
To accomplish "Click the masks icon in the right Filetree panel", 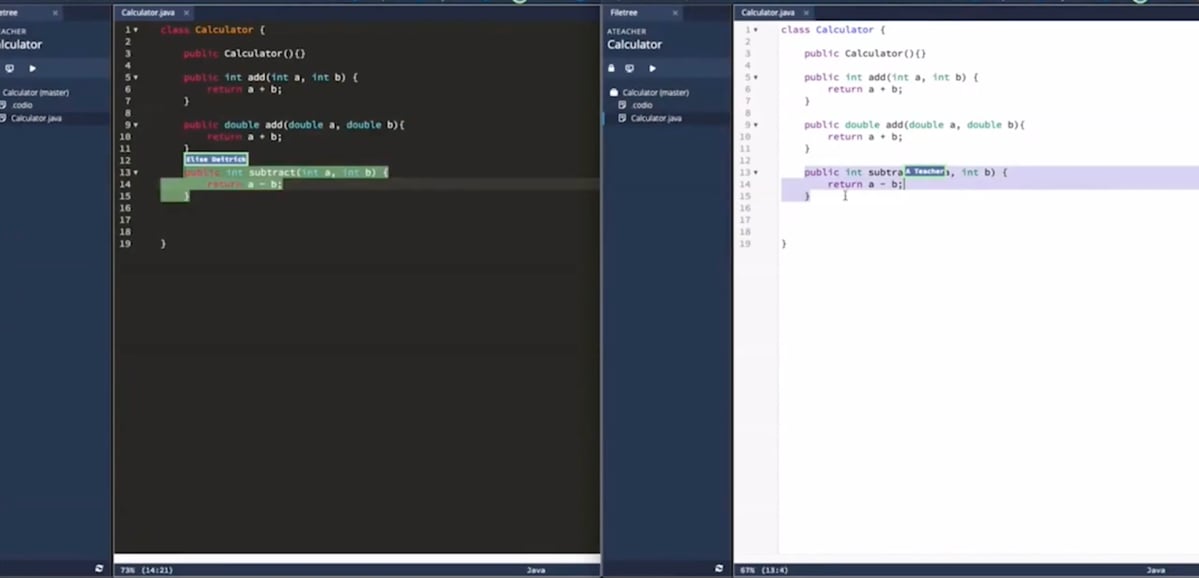I will [x=630, y=68].
